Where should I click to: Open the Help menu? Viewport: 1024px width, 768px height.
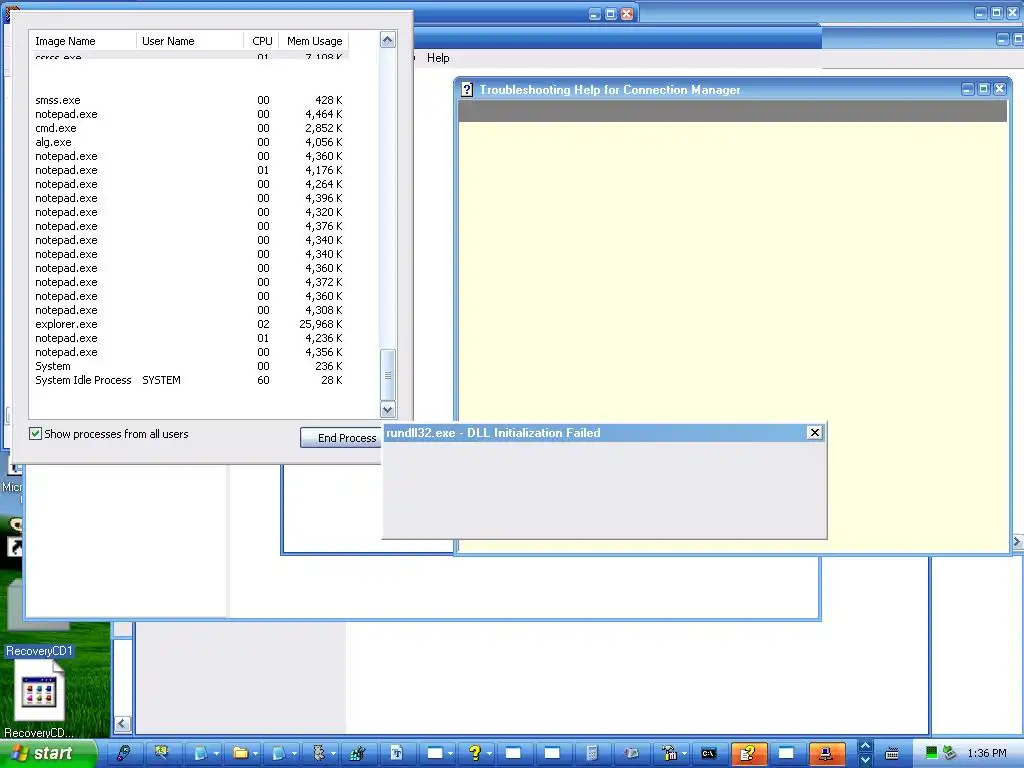(438, 58)
